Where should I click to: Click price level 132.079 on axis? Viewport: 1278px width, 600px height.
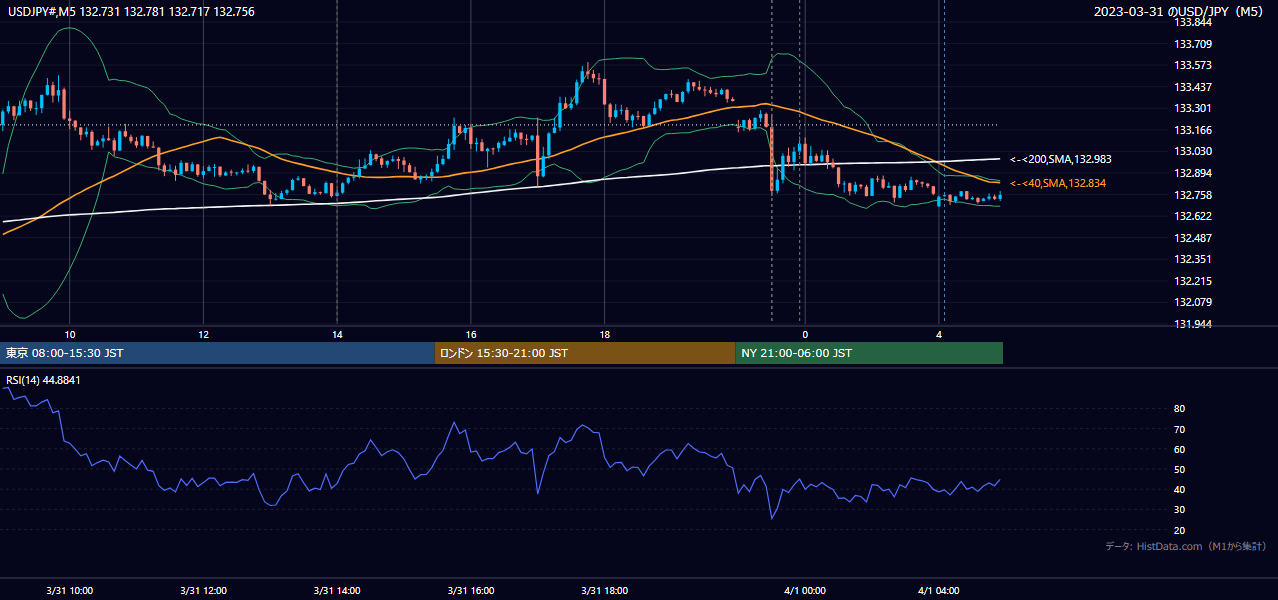(1192, 302)
